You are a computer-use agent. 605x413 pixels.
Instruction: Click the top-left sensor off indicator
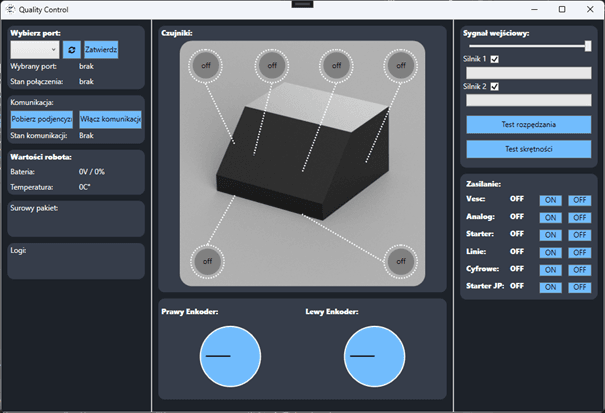tap(206, 66)
